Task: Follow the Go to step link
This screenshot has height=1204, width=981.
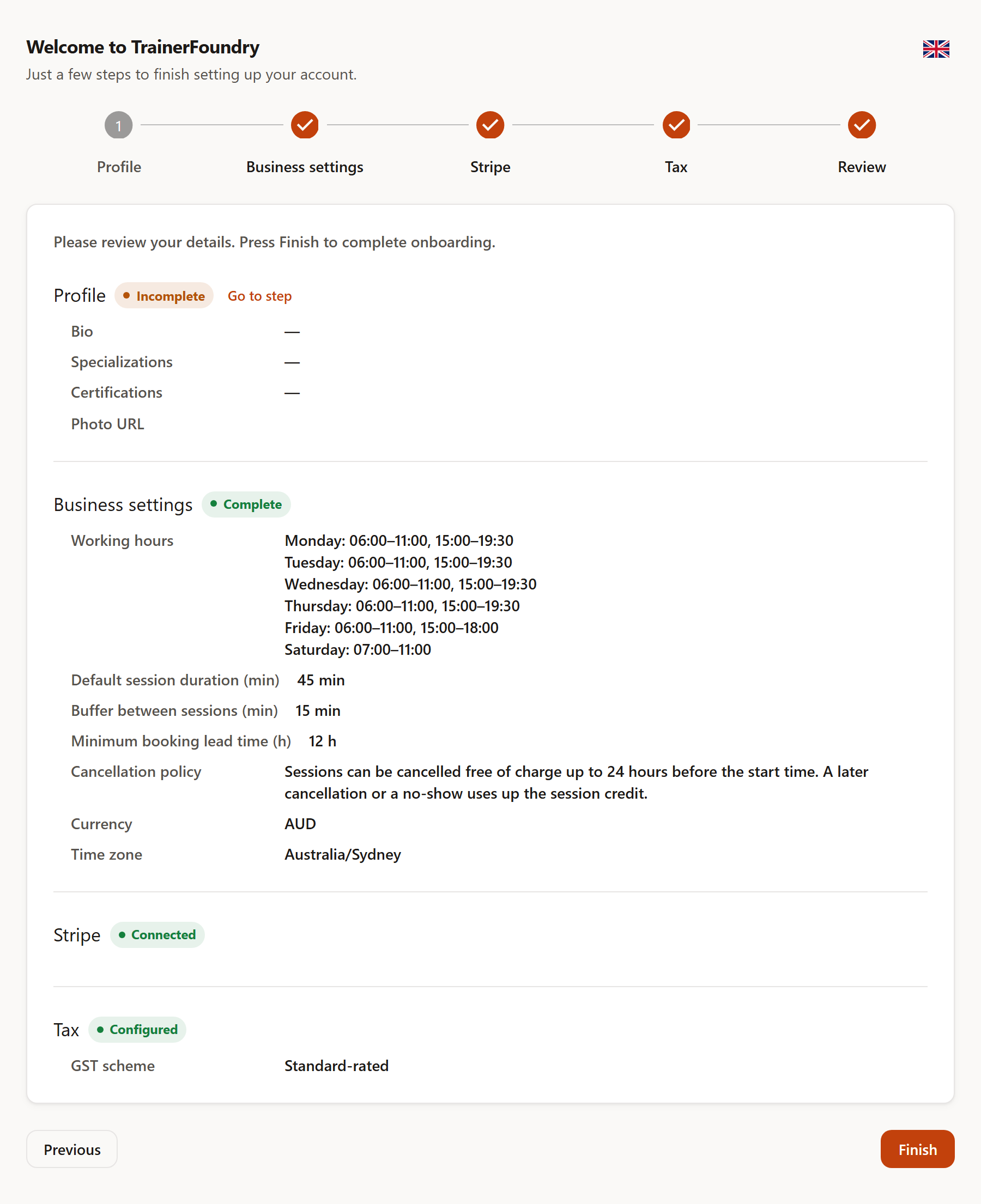Action: tap(259, 296)
